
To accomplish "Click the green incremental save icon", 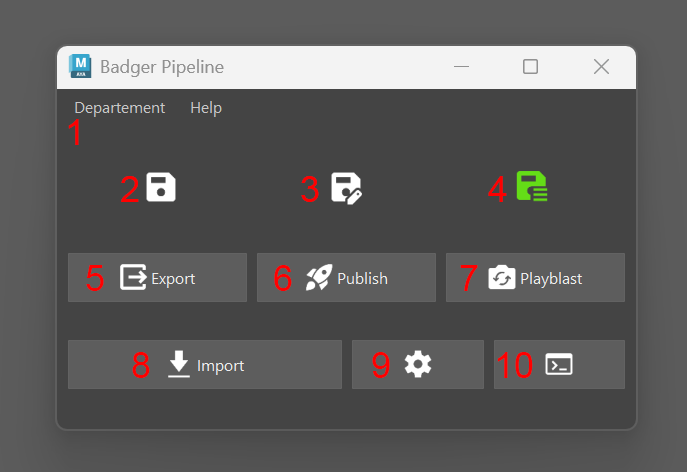I will click(531, 187).
